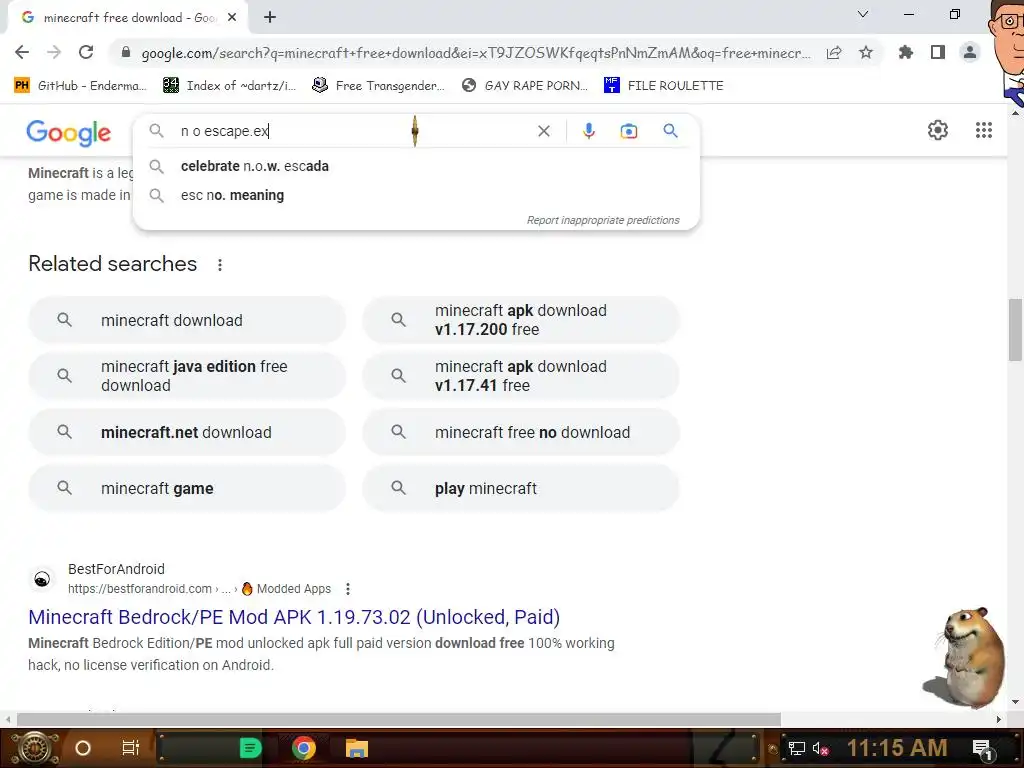Screen dimensions: 1024x768
Task: Click the browser forward arrow
Action: [54, 52]
